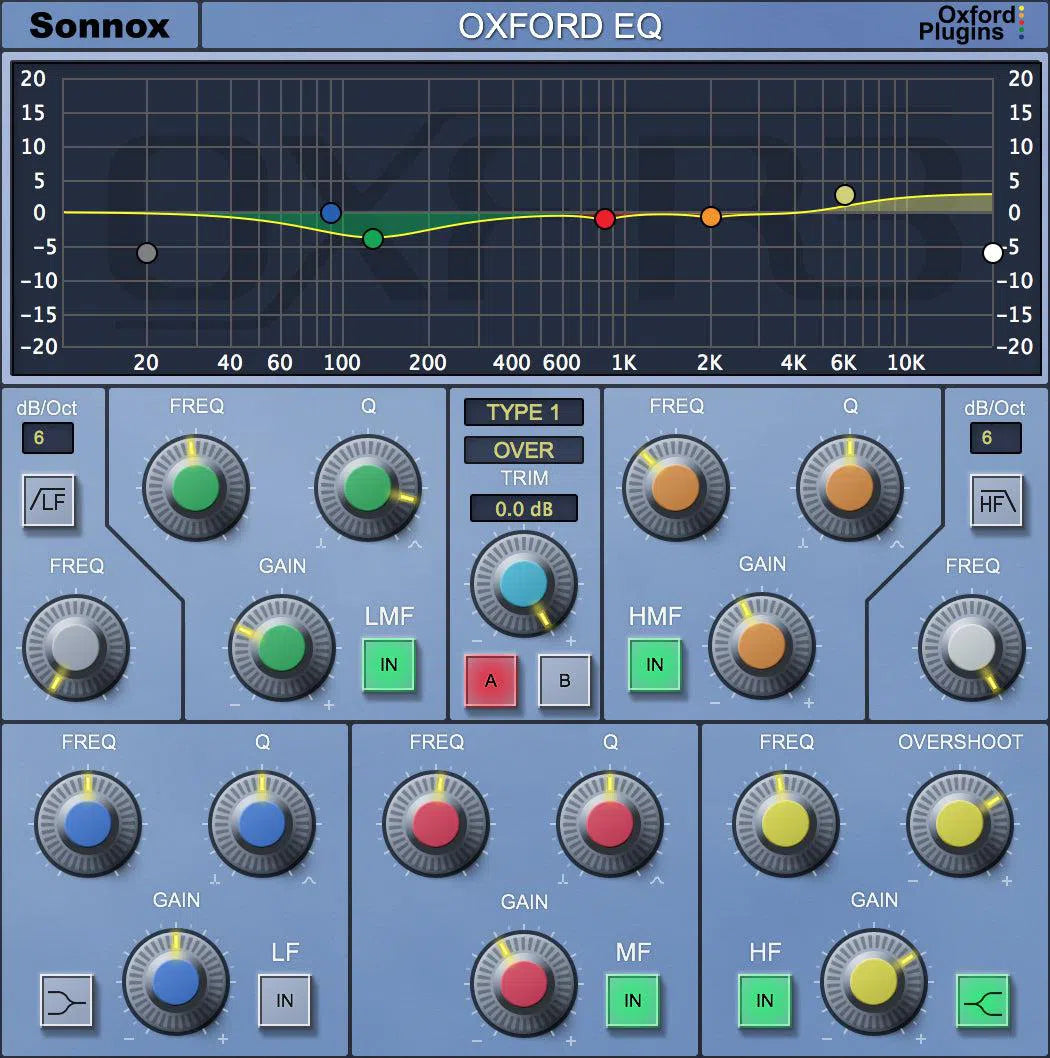
Task: Select preset slot B
Action: pos(564,681)
